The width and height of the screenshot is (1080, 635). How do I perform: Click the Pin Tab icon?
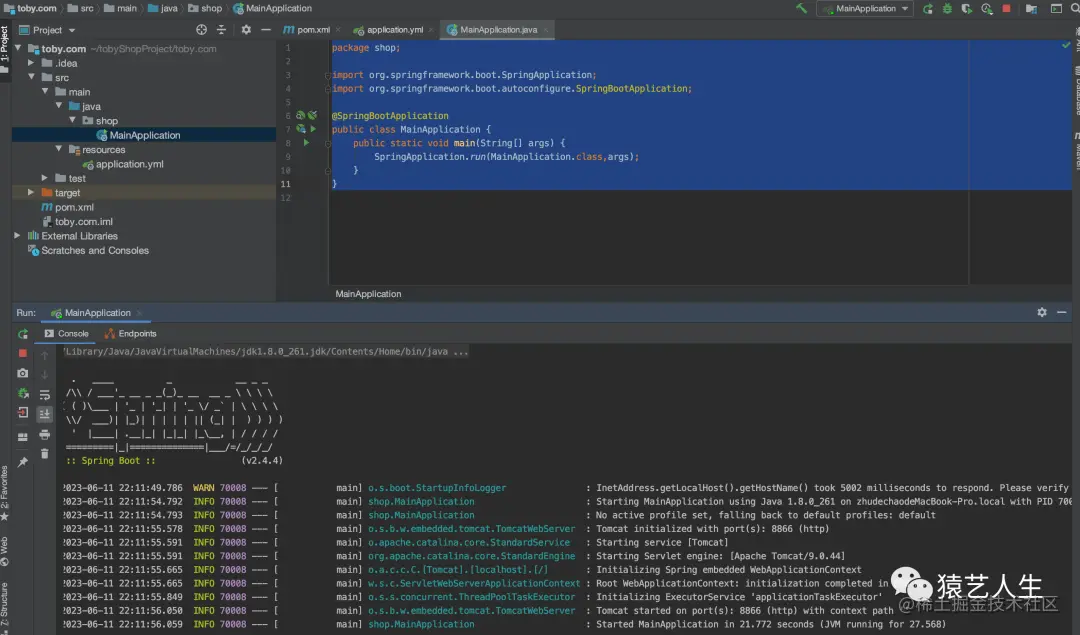[23, 462]
